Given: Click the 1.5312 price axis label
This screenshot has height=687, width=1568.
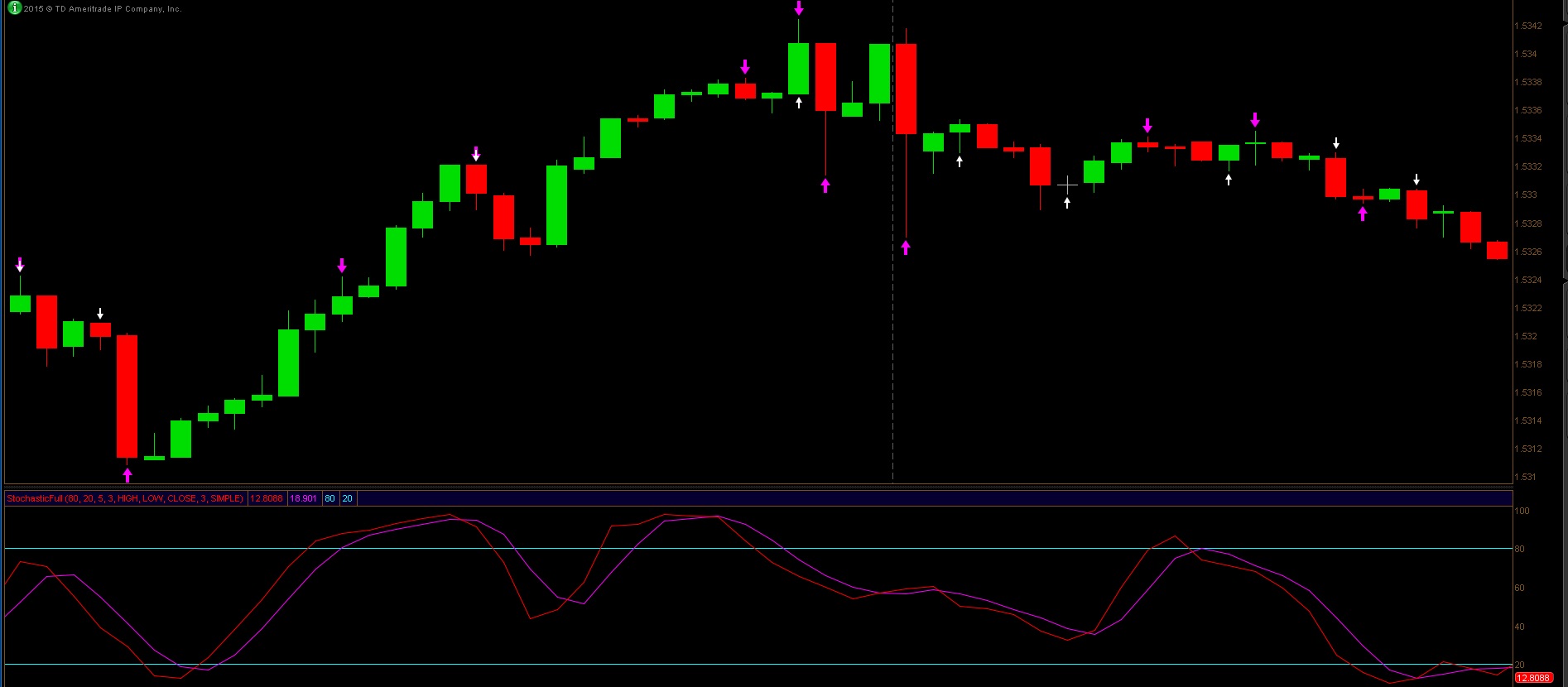Looking at the screenshot, I should point(1527,449).
